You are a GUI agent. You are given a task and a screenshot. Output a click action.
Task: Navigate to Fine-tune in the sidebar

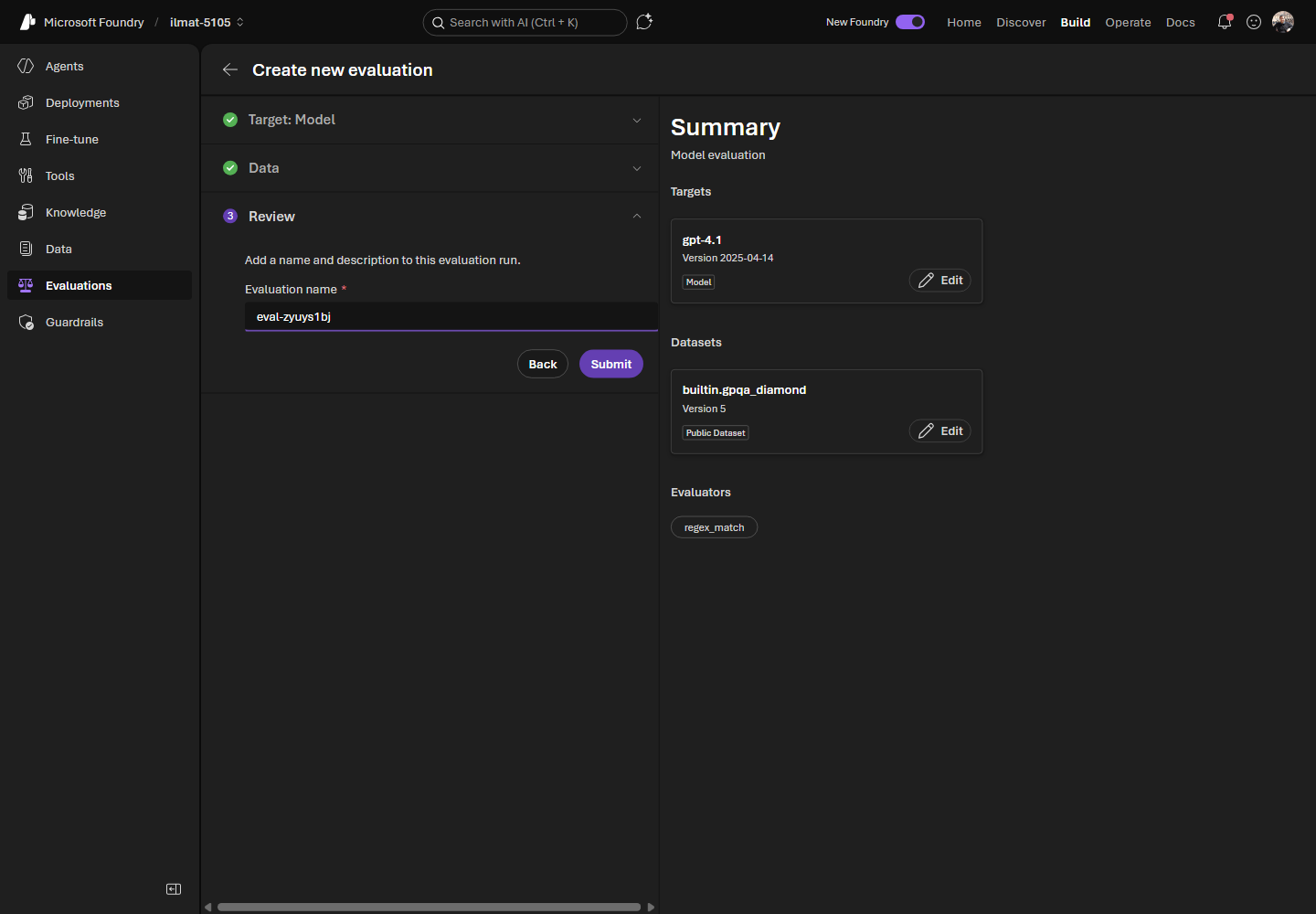pos(100,139)
